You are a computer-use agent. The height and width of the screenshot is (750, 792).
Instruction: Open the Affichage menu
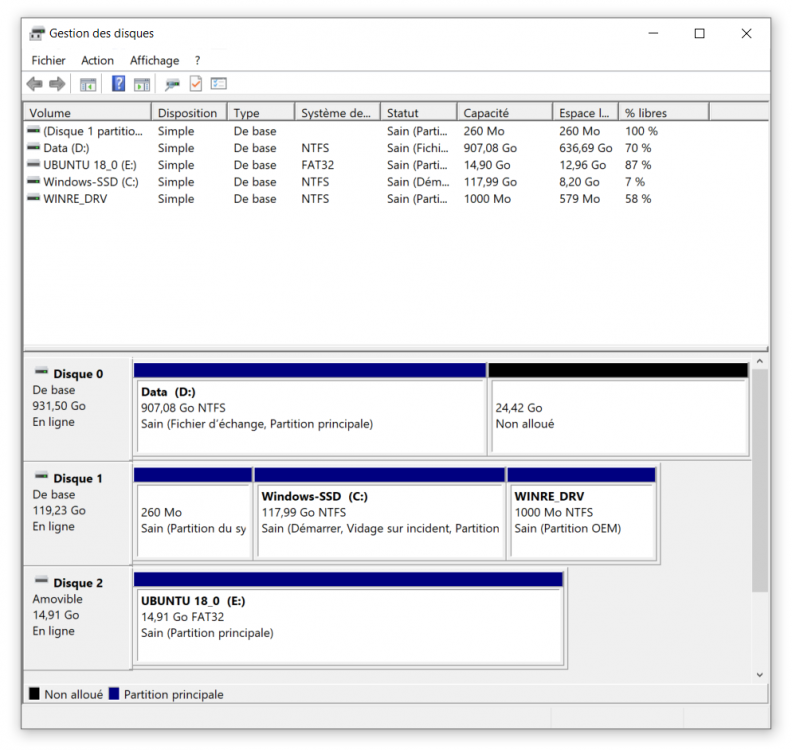(154, 61)
